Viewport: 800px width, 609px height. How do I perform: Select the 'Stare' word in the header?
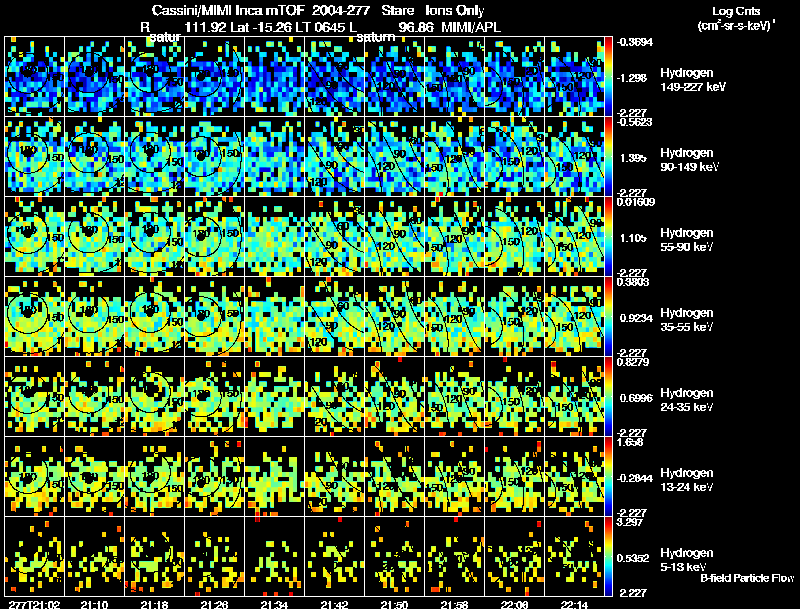coord(398,10)
